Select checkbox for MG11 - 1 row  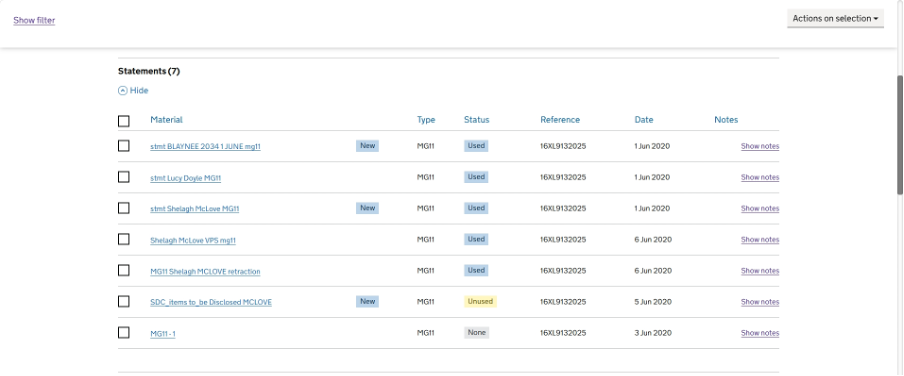[123, 333]
